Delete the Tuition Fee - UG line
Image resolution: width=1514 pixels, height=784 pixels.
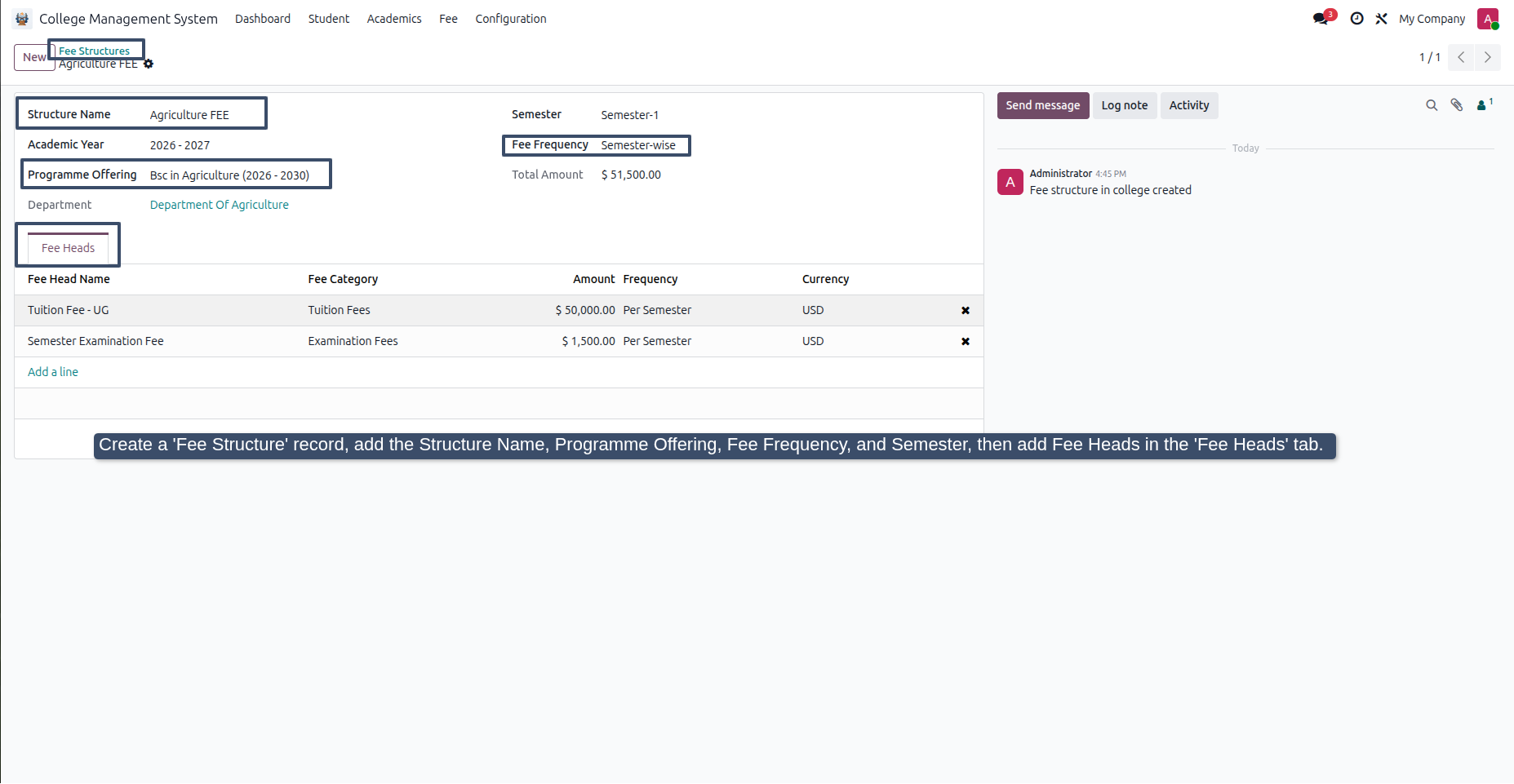point(966,311)
